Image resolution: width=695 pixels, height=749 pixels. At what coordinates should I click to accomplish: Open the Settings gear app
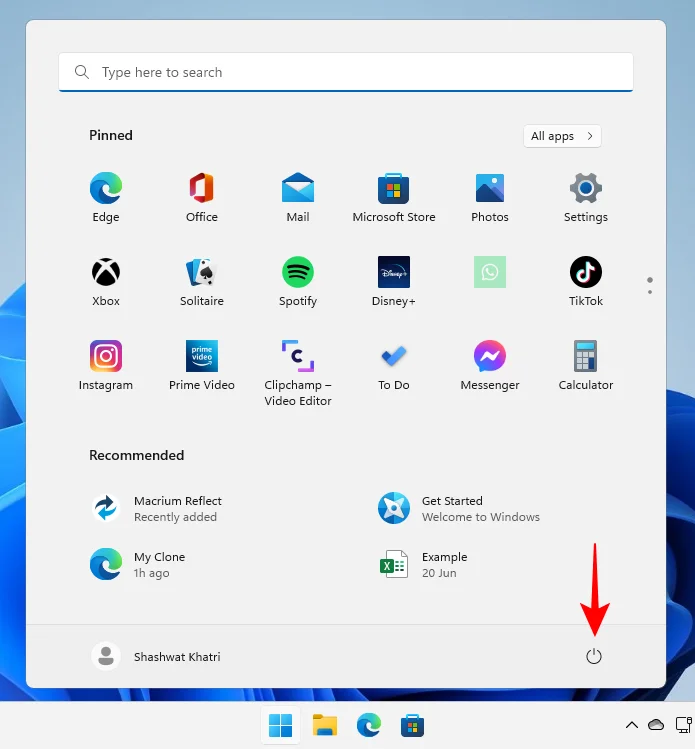click(x=586, y=197)
